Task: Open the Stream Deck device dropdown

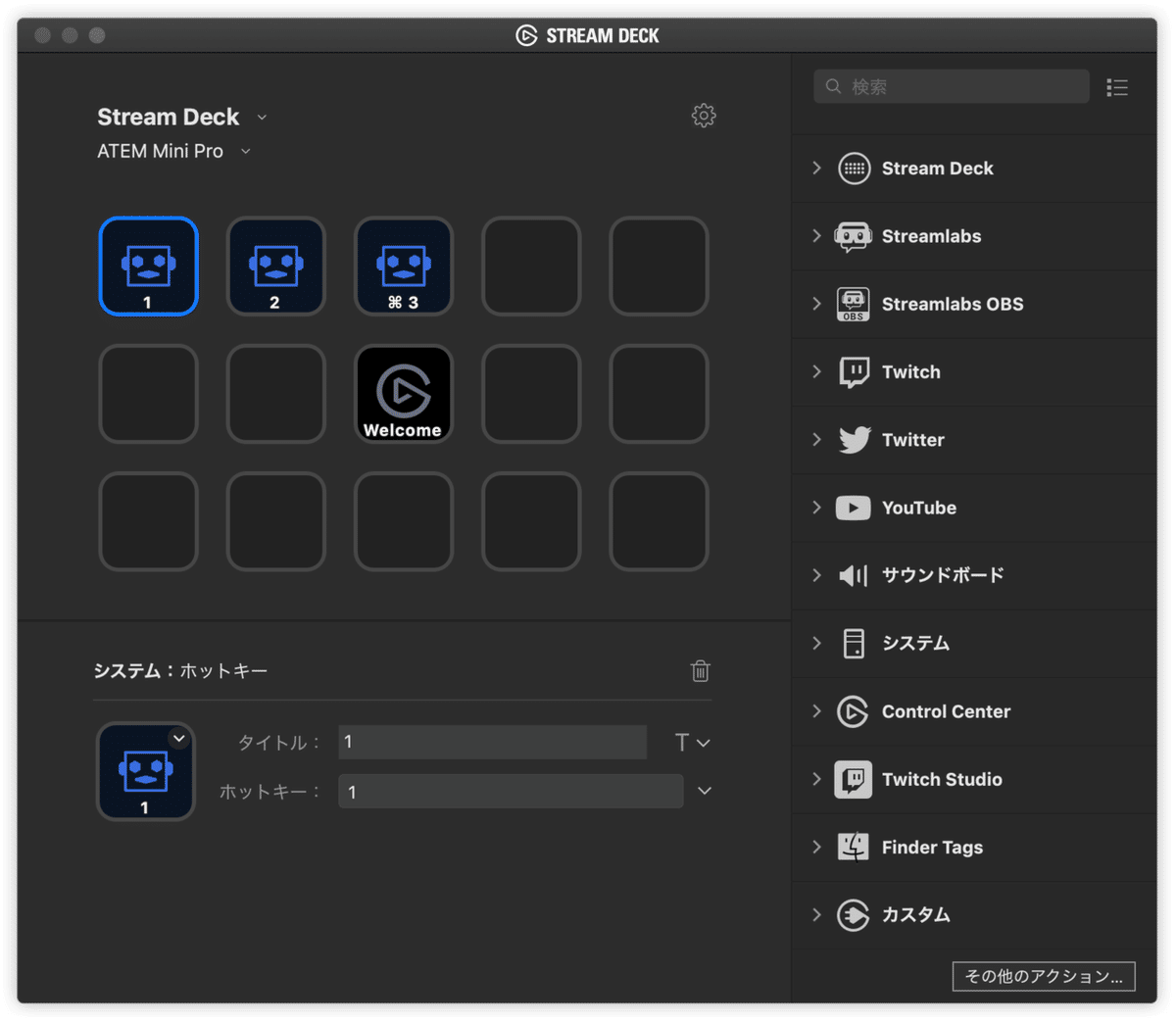Action: point(262,118)
